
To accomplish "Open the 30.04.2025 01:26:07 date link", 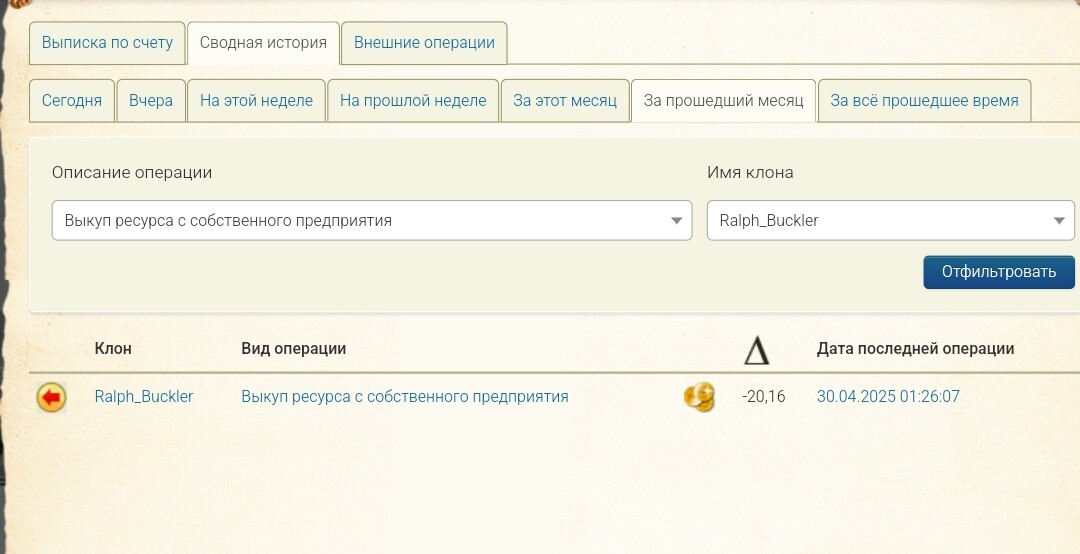I will pos(888,397).
